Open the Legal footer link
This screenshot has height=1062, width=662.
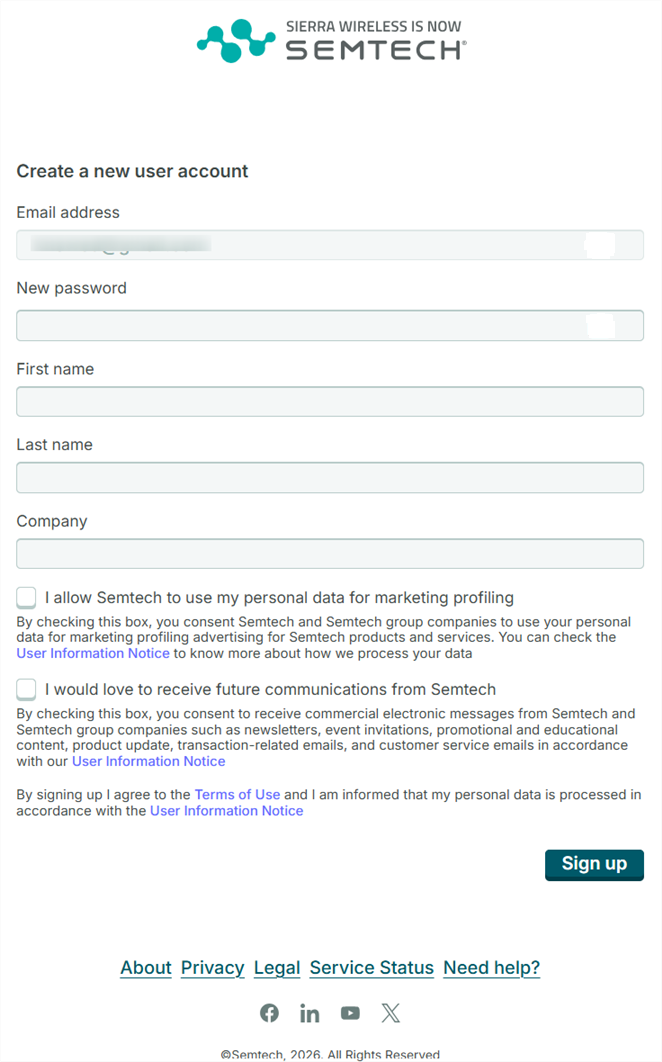pos(277,968)
